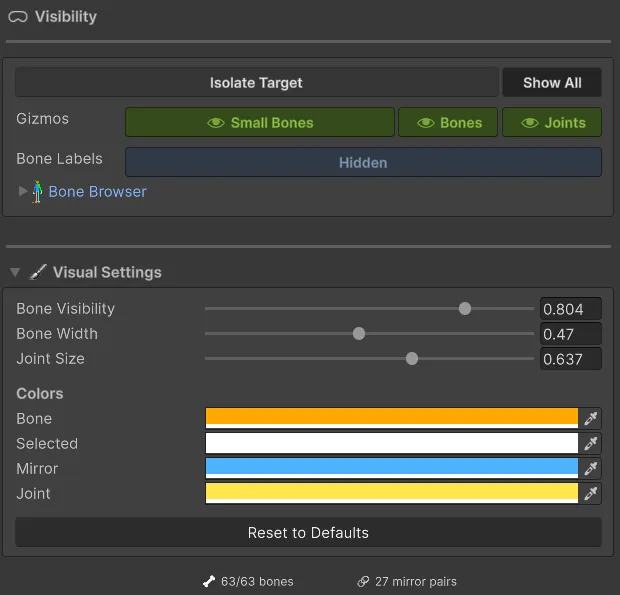Screen dimensions: 620x595
Task: Click the eyedropper next to Bone color
Action: 591,419
